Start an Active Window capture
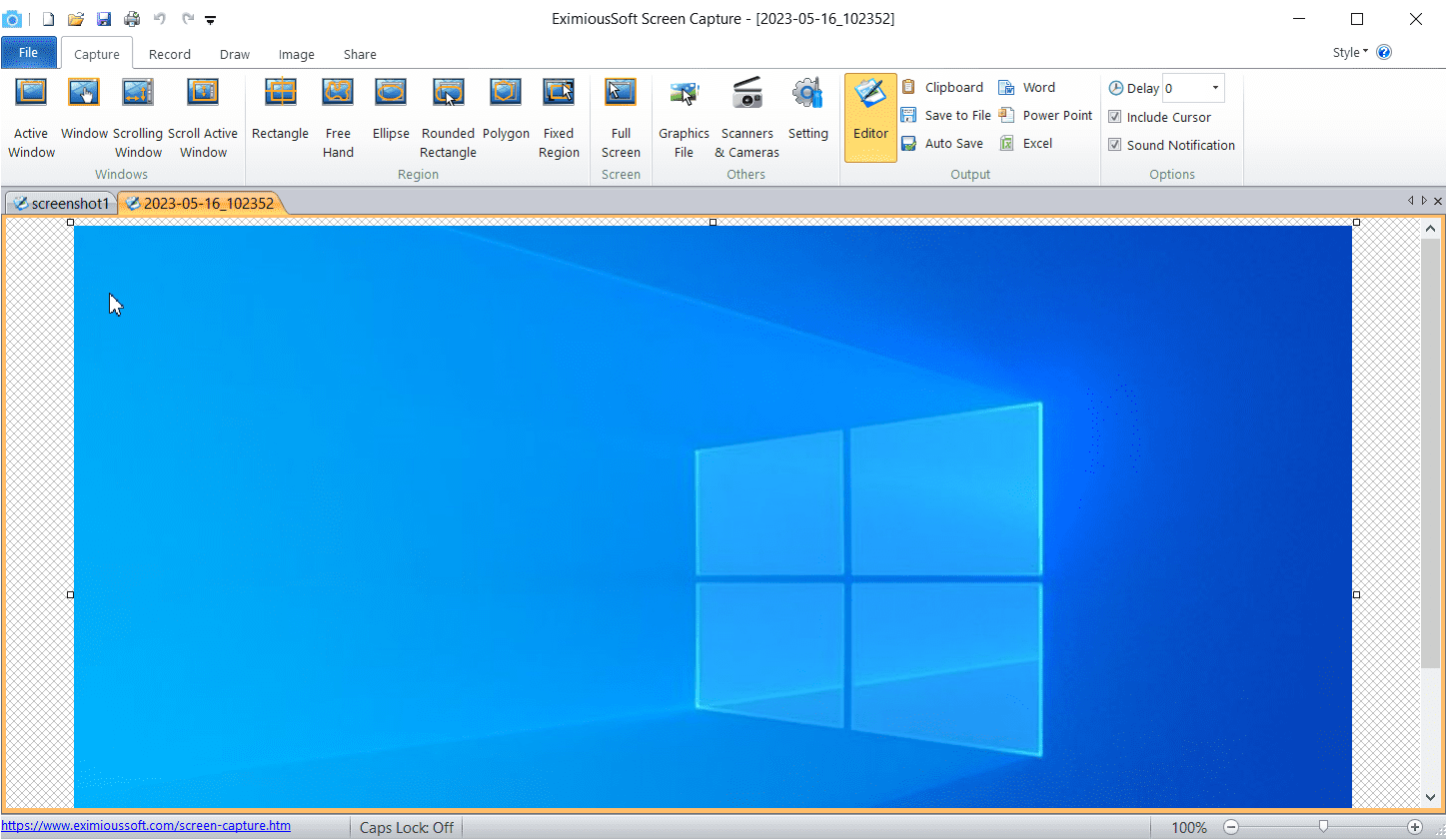This screenshot has height=840, width=1447. coord(31,118)
